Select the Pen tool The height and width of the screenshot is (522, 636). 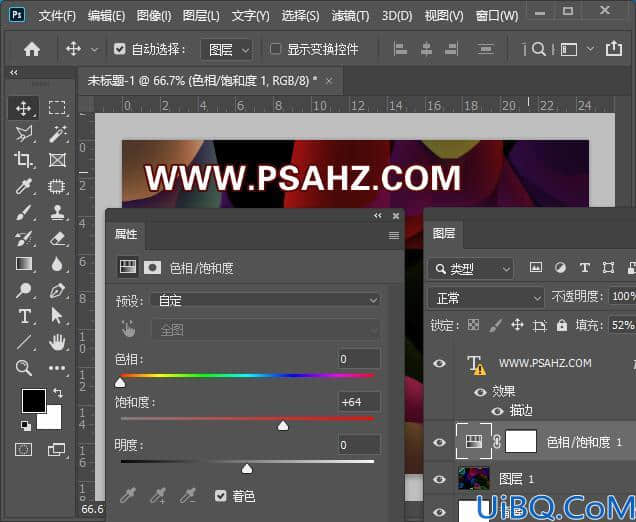57,291
